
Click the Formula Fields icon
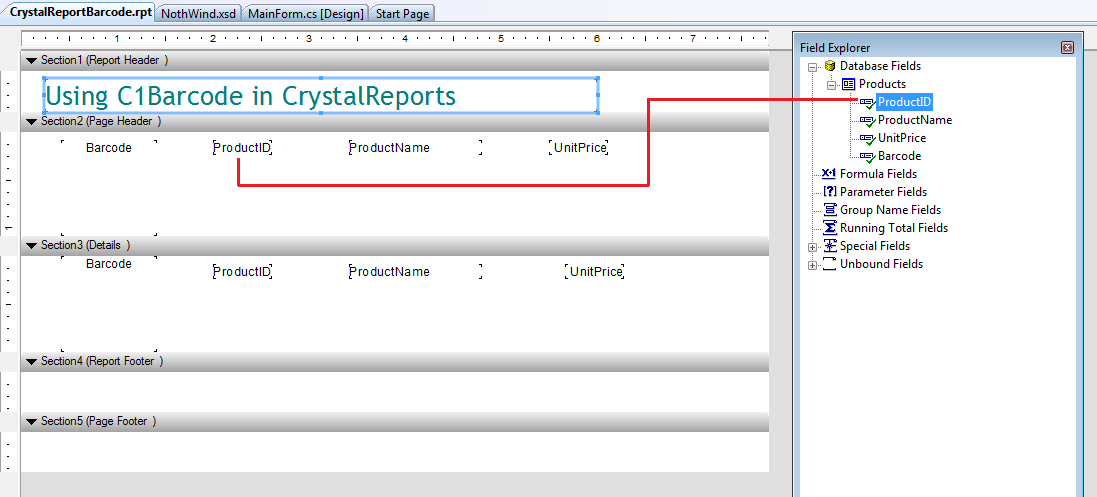829,174
